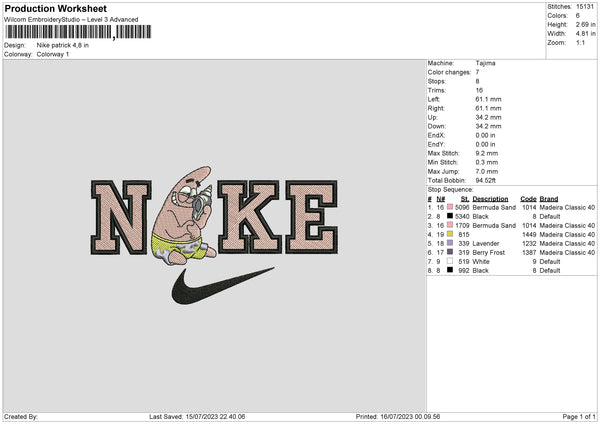This screenshot has height=424, width=600.
Task: Click the letter K of the design
Action: point(249,217)
